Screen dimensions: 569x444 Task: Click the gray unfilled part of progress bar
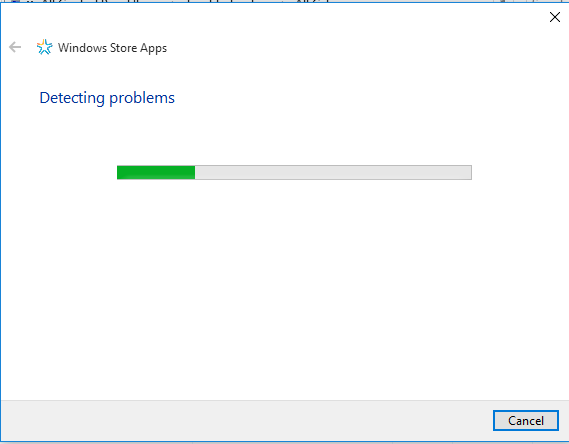333,172
